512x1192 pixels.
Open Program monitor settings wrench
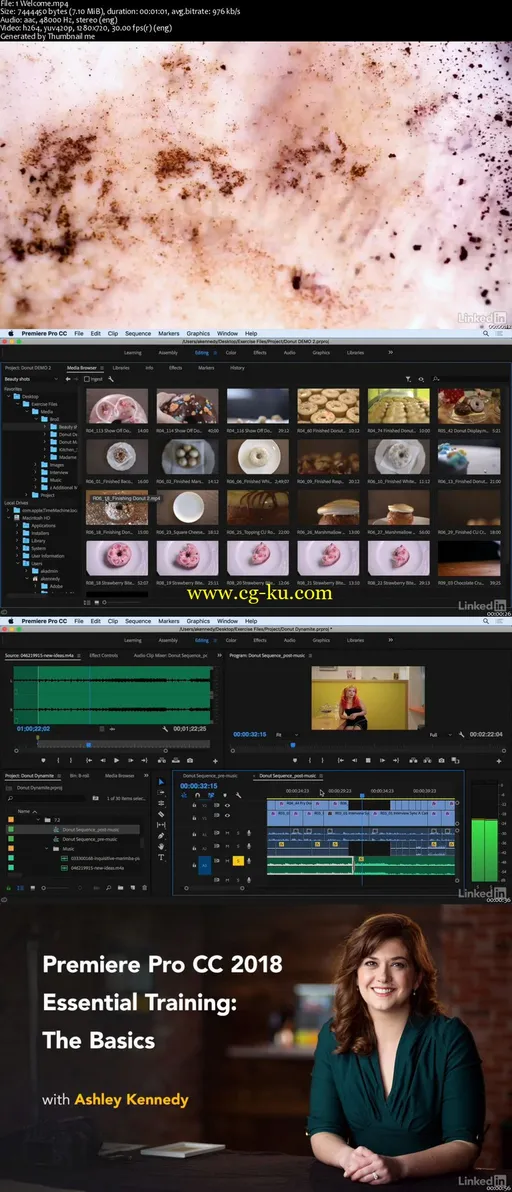coord(460,735)
